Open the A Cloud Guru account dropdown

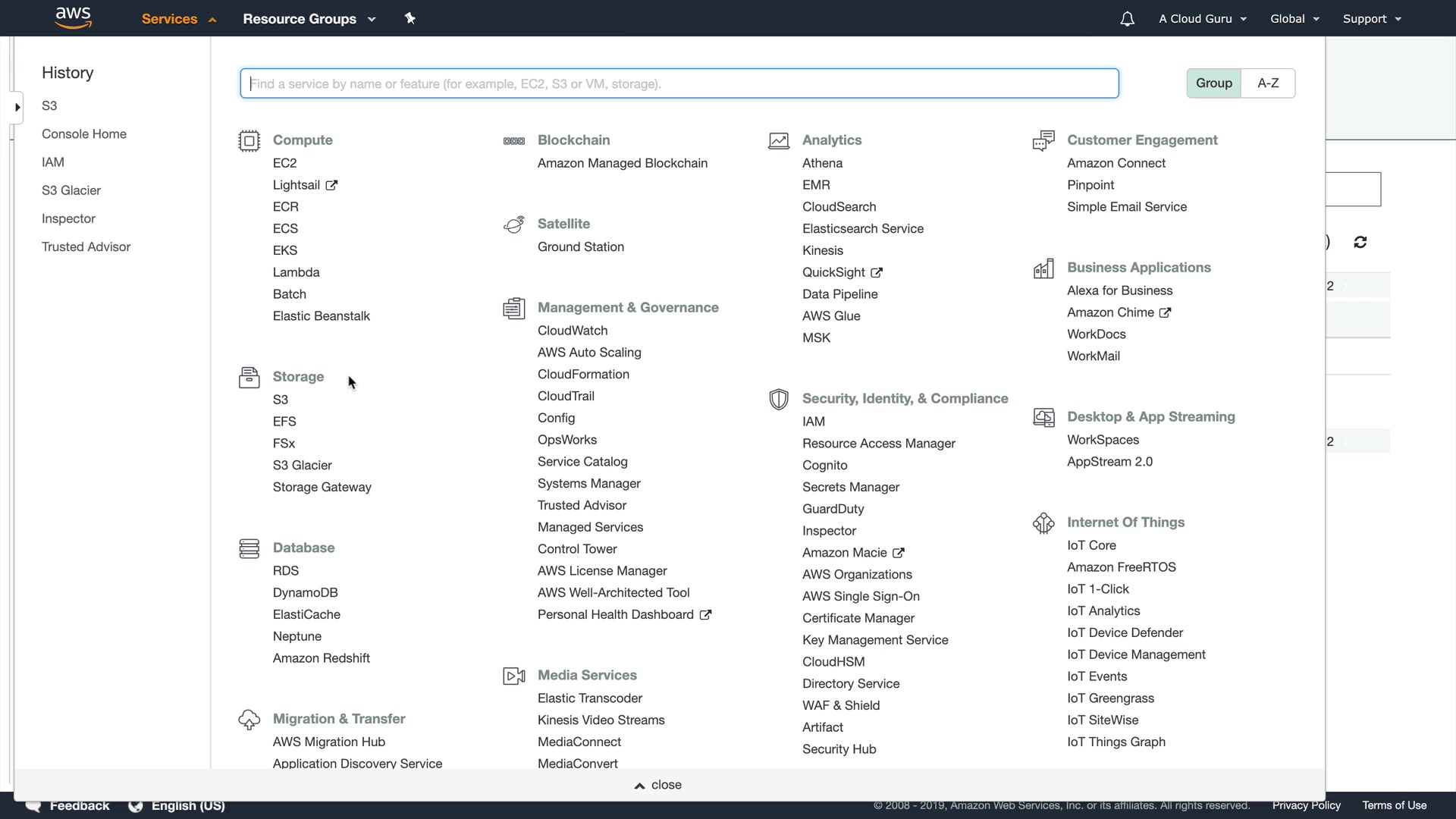[x=1202, y=19]
